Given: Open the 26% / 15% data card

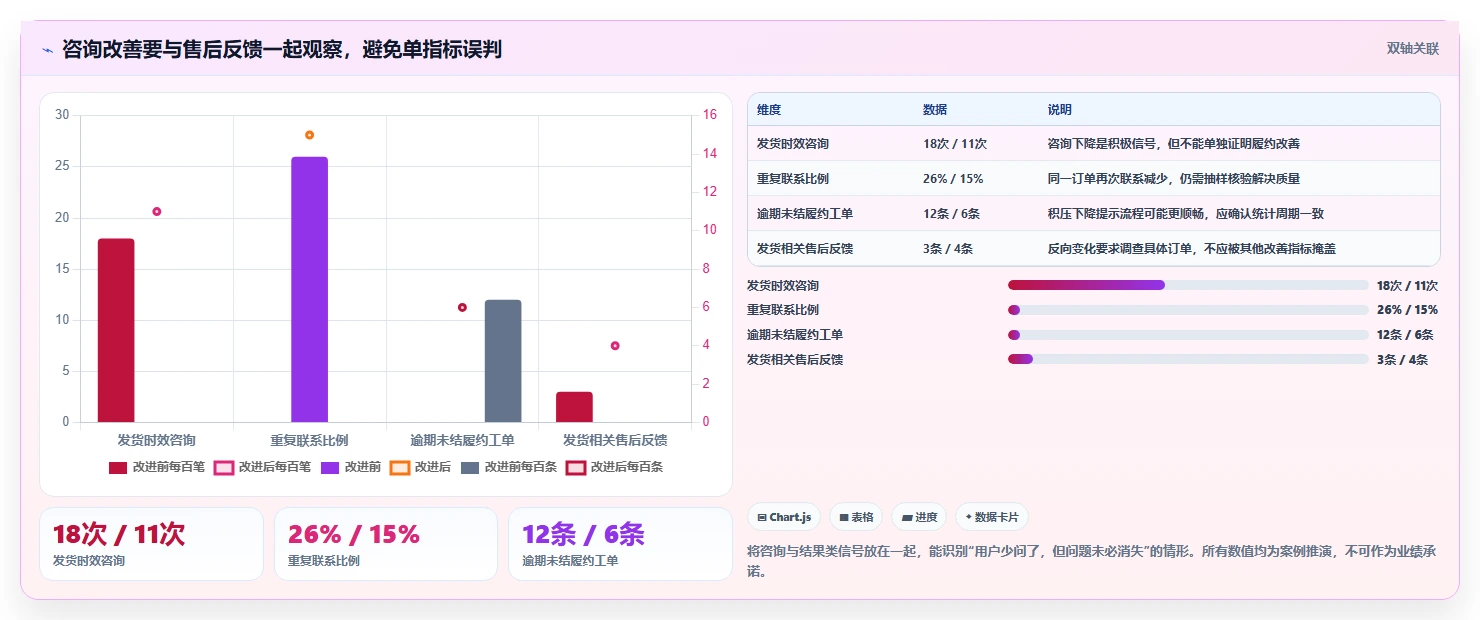Looking at the screenshot, I should [x=386, y=544].
